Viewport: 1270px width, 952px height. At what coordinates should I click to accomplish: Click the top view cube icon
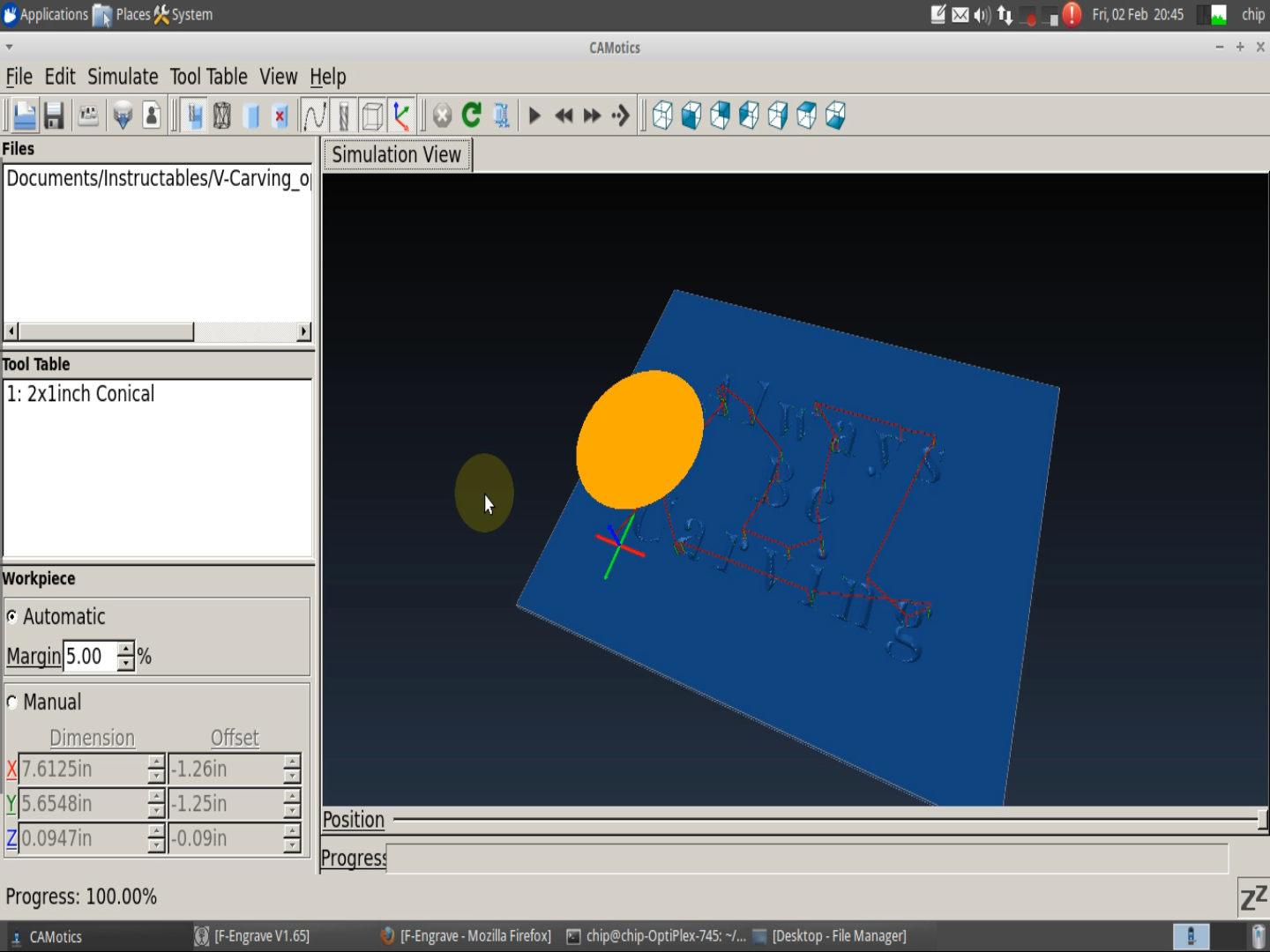(x=807, y=115)
